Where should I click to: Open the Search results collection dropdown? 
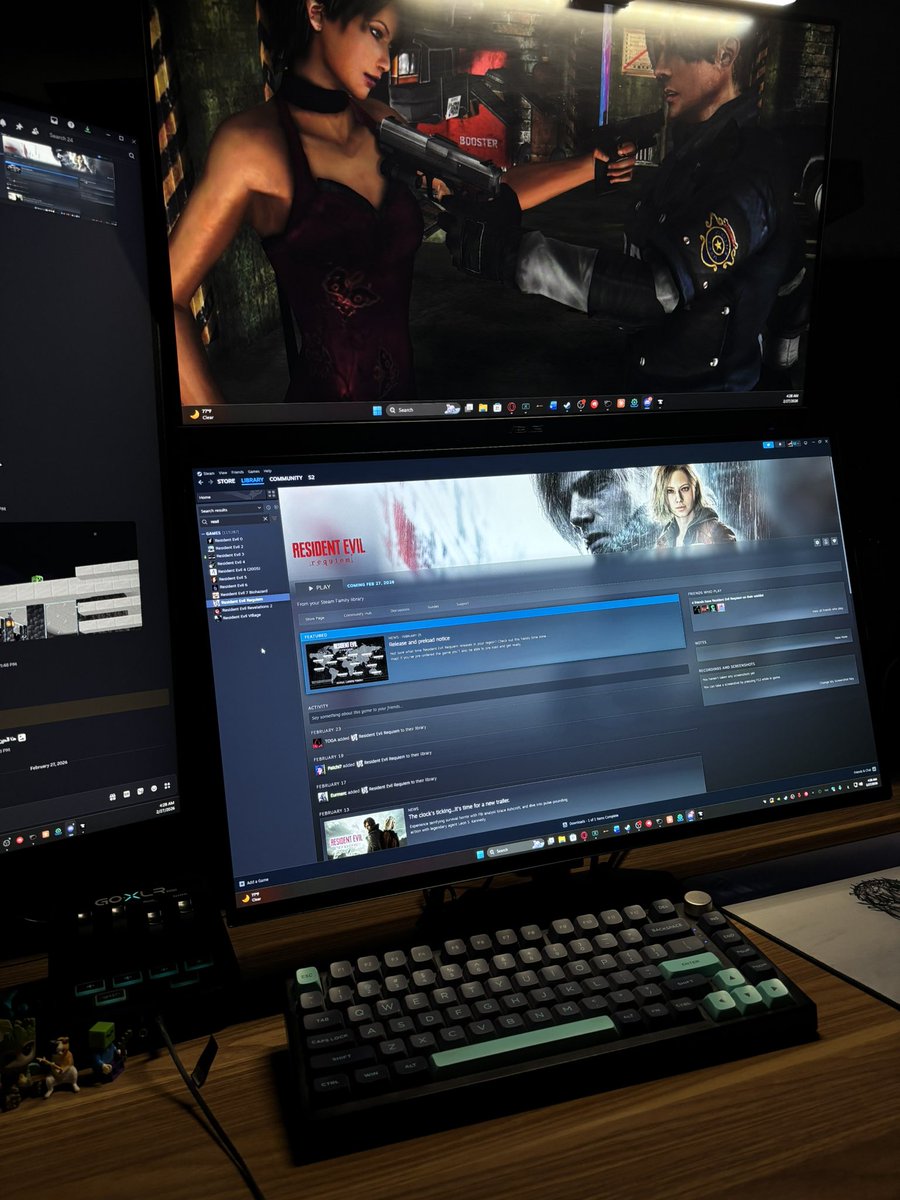[231, 510]
